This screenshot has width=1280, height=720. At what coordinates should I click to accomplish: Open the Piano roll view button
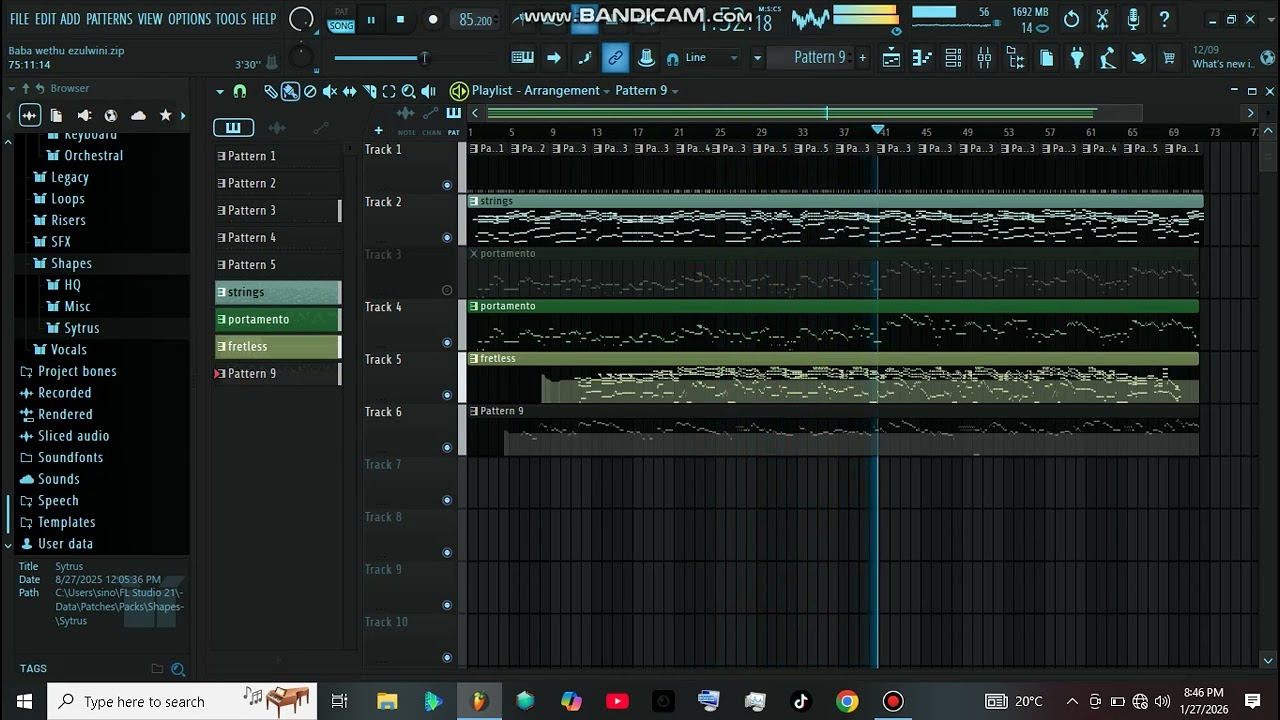(922, 58)
